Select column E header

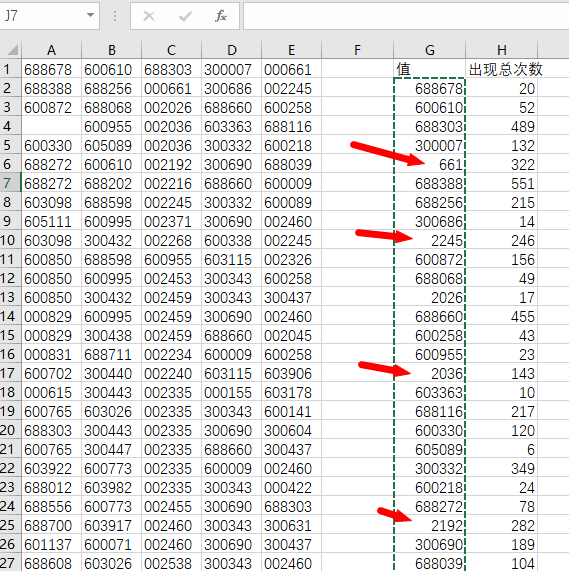pos(291,50)
